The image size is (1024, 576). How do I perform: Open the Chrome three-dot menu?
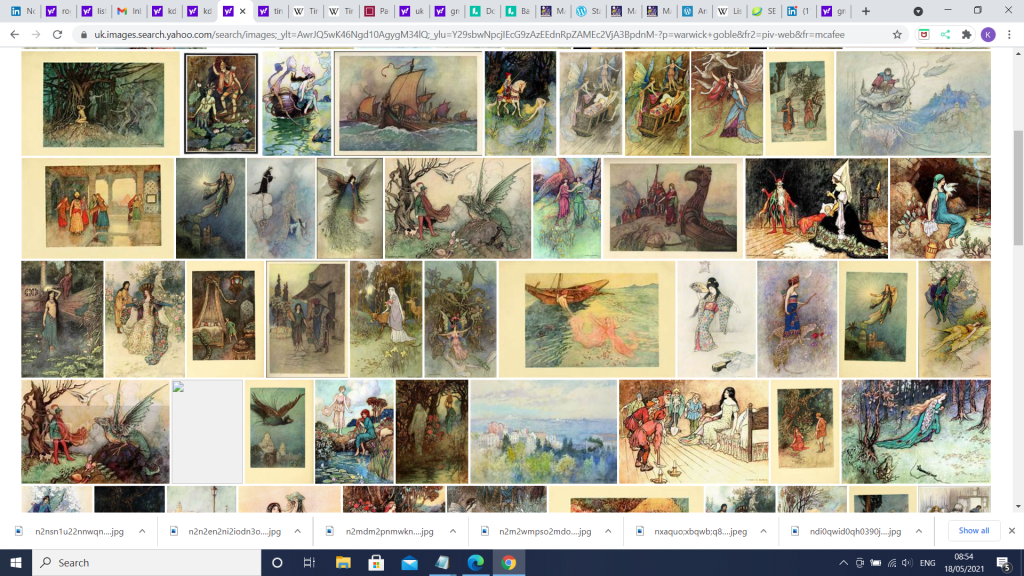pos(1010,34)
